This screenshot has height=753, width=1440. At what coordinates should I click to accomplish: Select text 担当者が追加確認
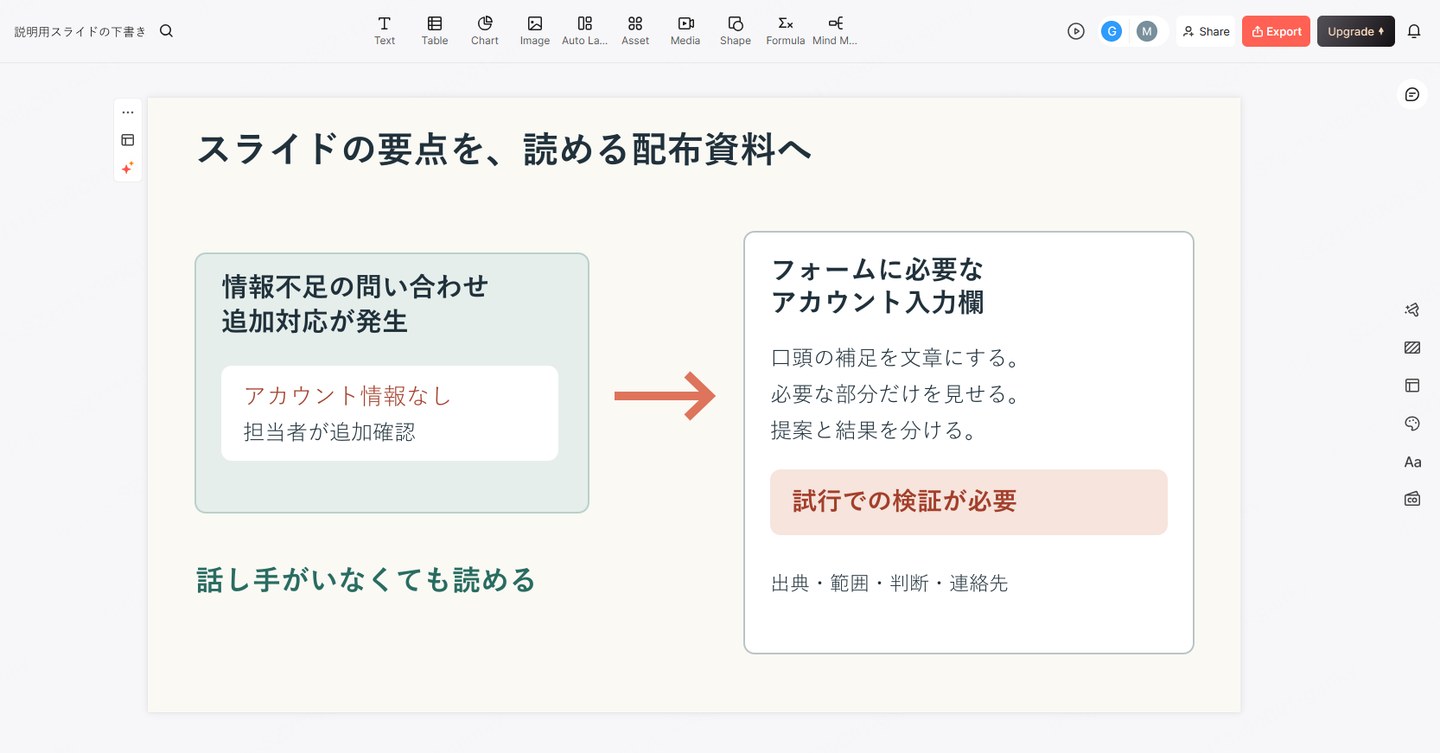(329, 432)
